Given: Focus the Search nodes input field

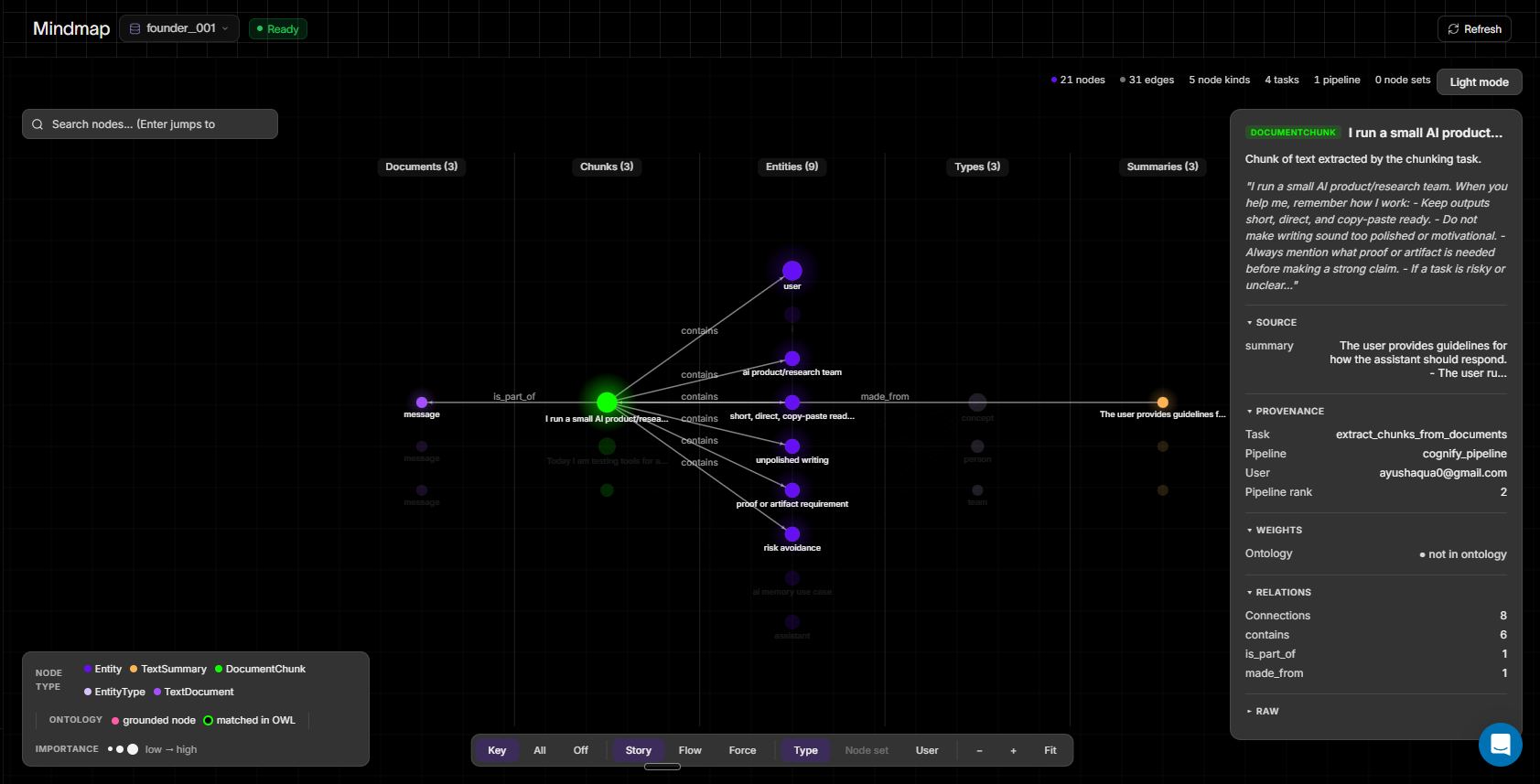Looking at the screenshot, I should [x=150, y=124].
